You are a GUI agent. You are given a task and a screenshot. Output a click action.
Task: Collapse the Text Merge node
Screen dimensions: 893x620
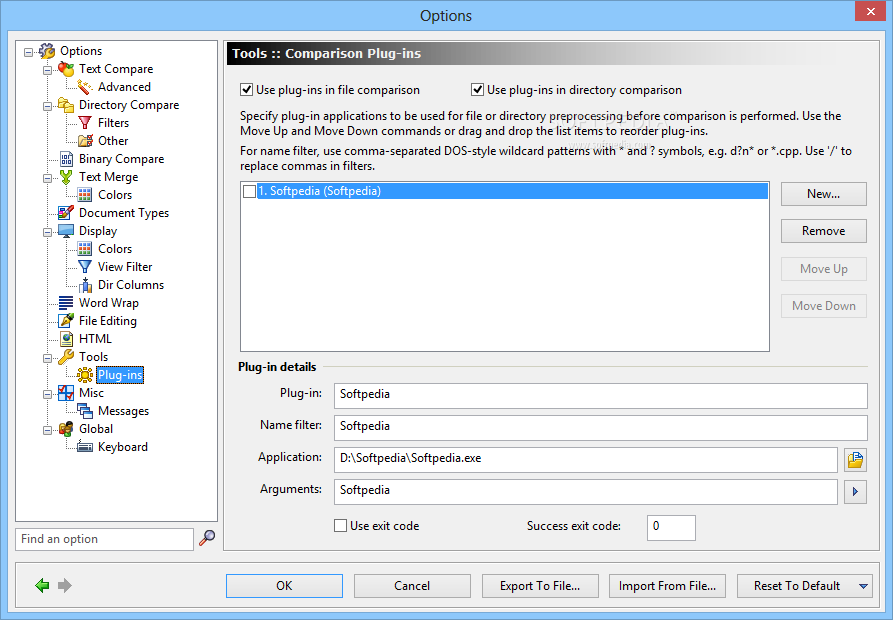[x=47, y=178]
